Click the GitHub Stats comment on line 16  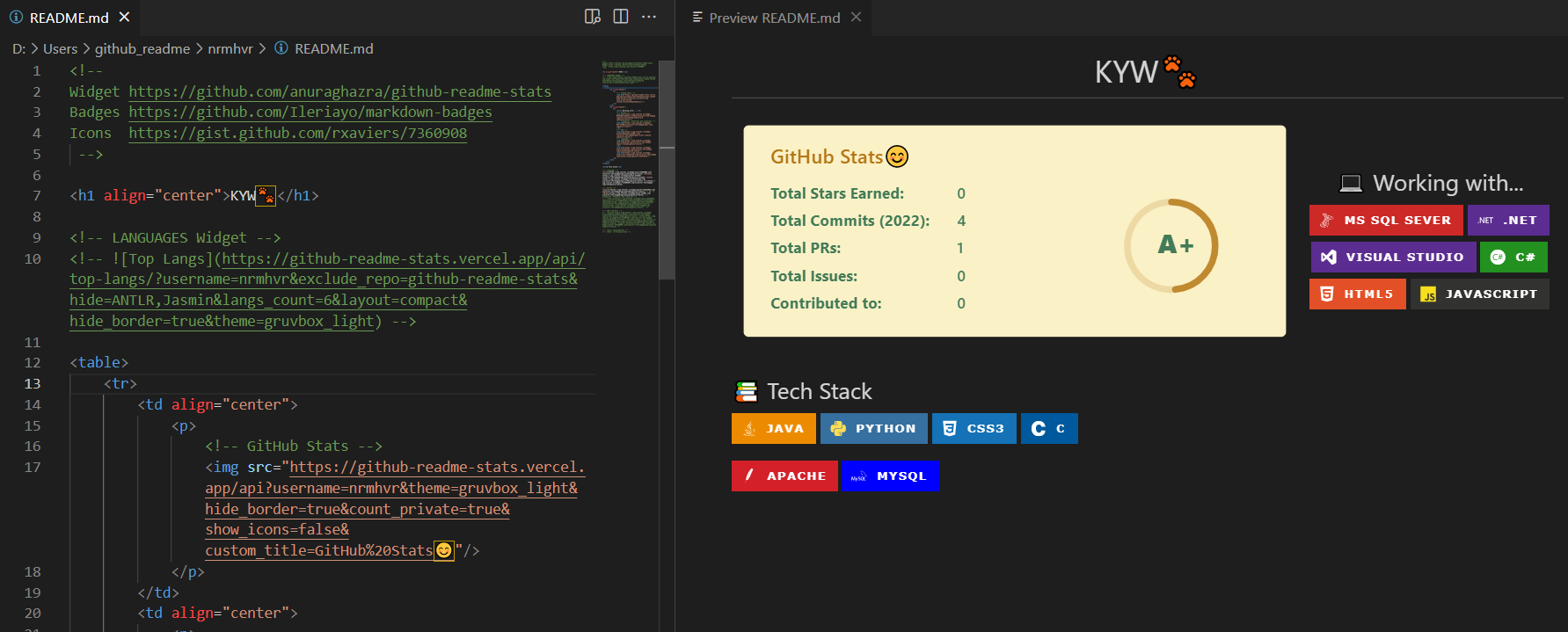click(x=294, y=446)
